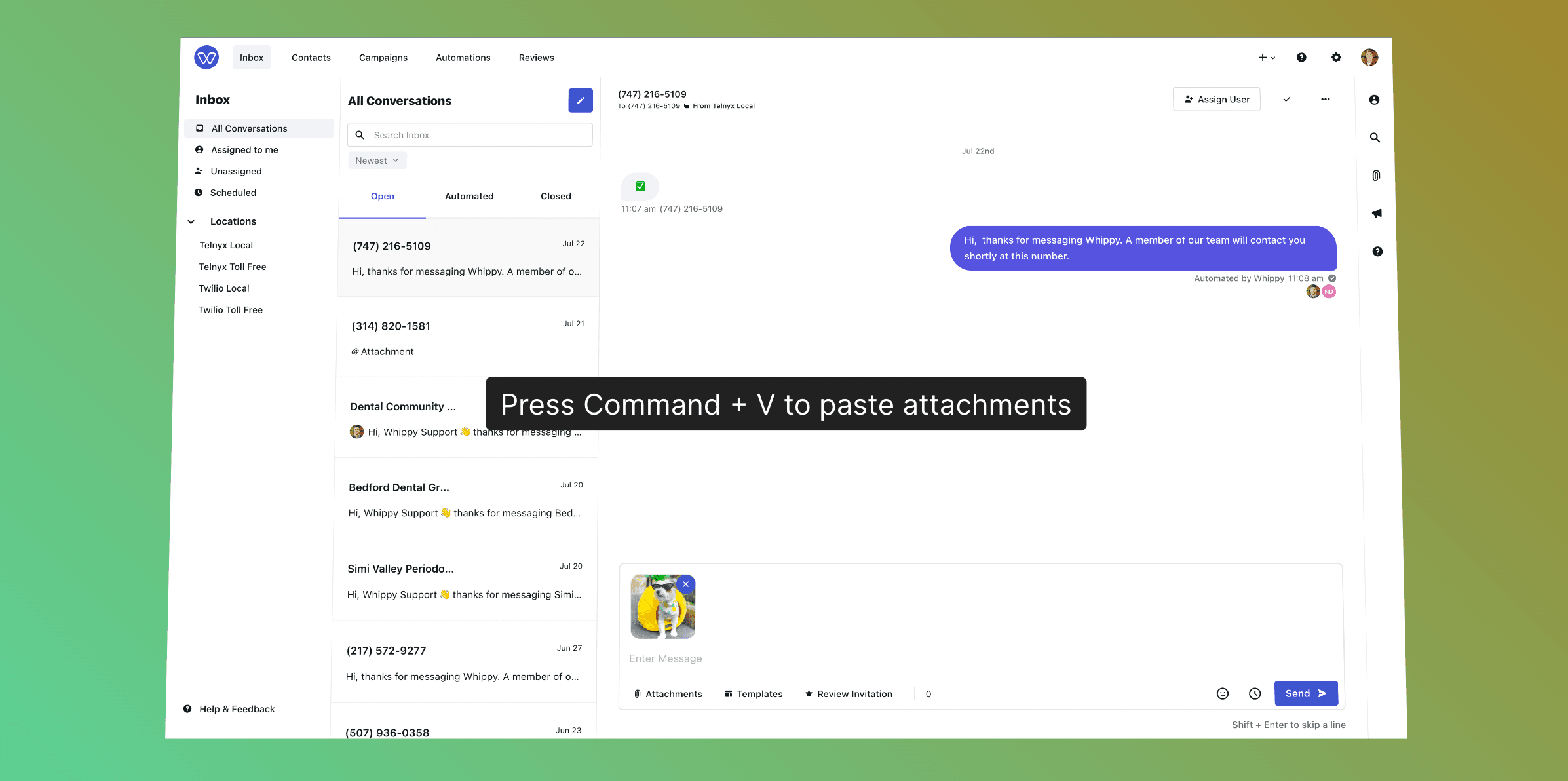
Task: Open the campaigns megaphone icon in right sidebar
Action: click(x=1376, y=213)
